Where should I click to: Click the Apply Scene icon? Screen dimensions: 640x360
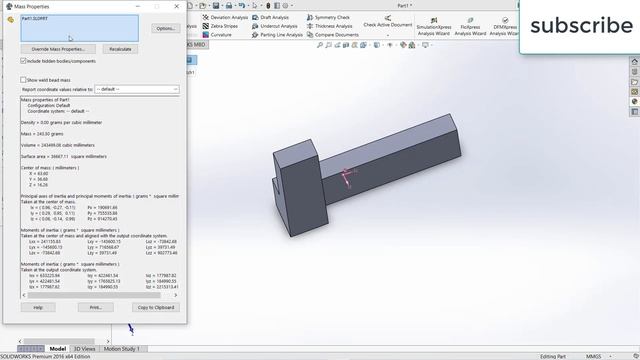[412, 45]
